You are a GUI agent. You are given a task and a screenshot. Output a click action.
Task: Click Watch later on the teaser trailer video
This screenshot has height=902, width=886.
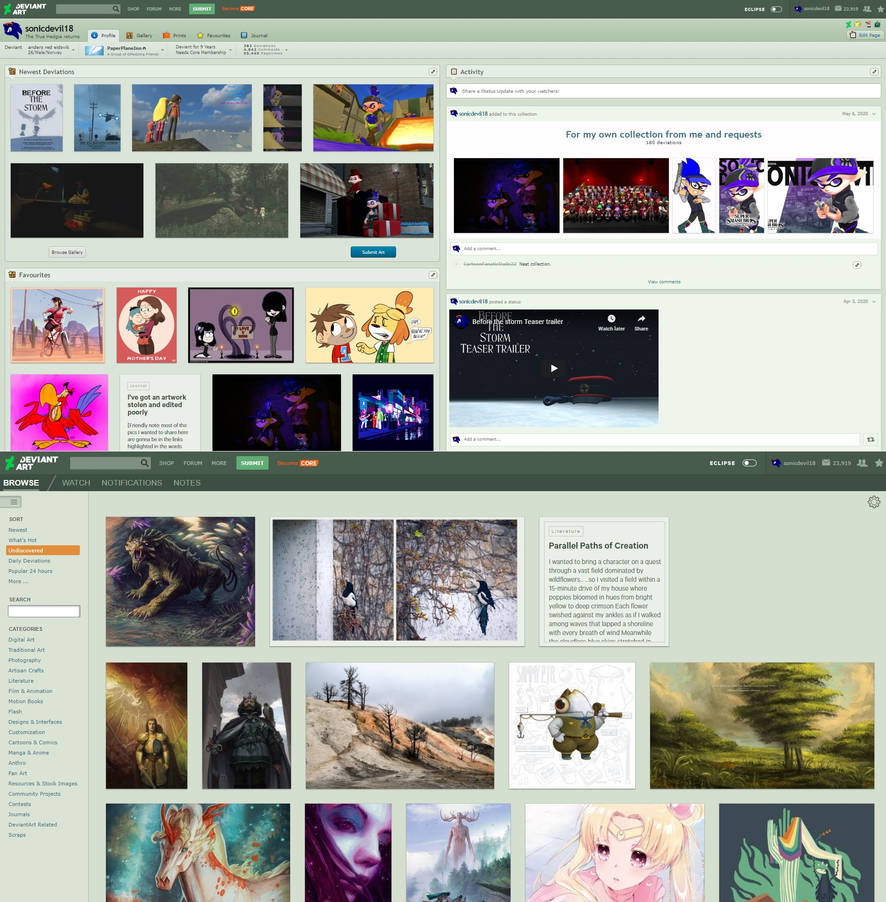[611, 323]
